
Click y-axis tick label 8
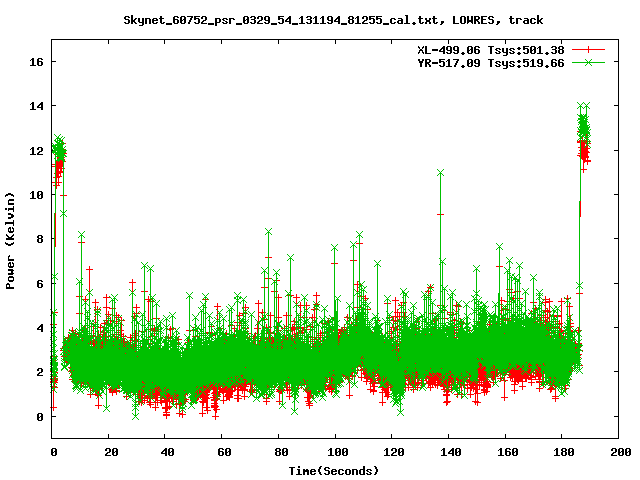[40, 239]
